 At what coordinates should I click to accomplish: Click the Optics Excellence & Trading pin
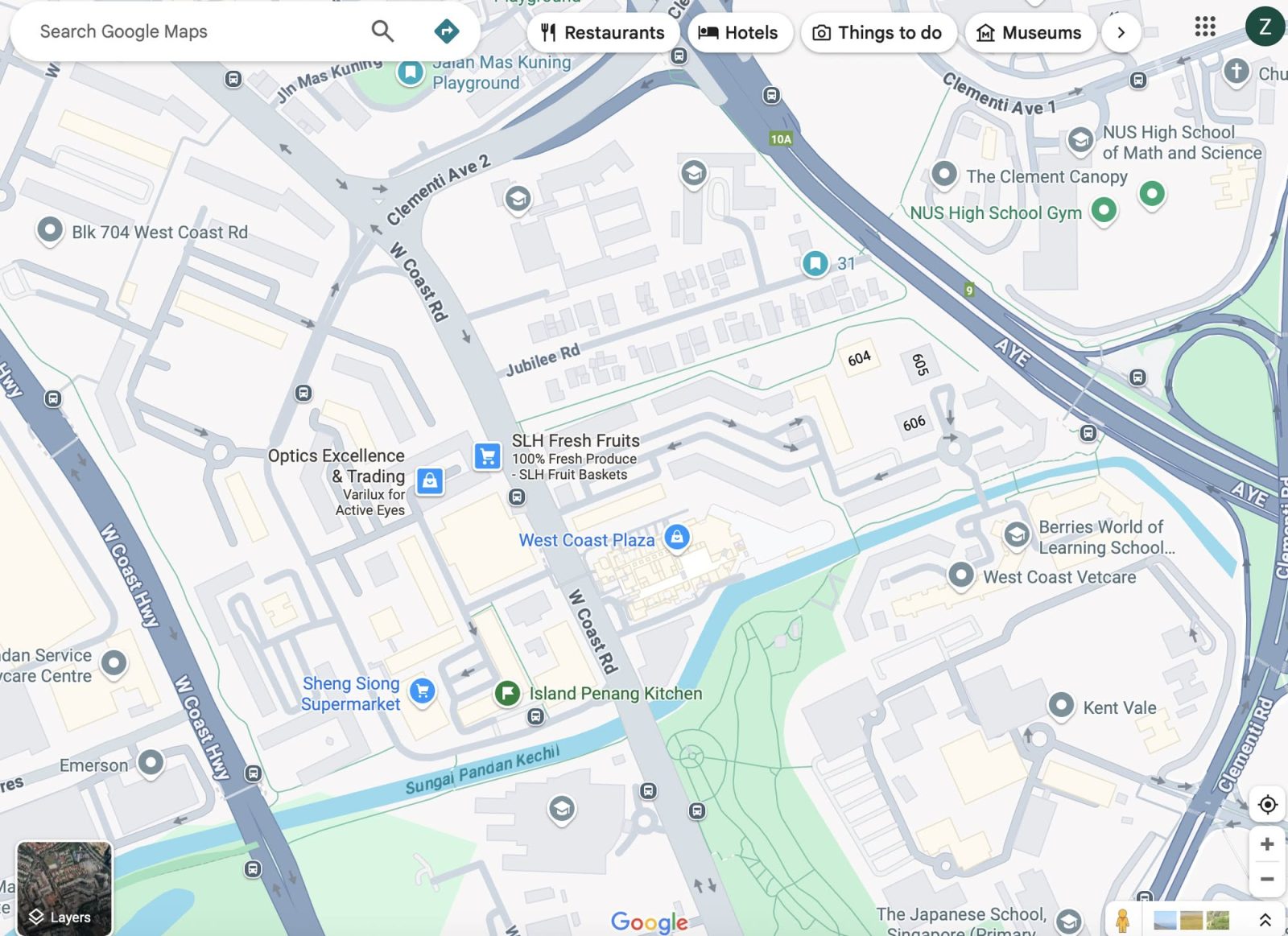[x=430, y=481]
